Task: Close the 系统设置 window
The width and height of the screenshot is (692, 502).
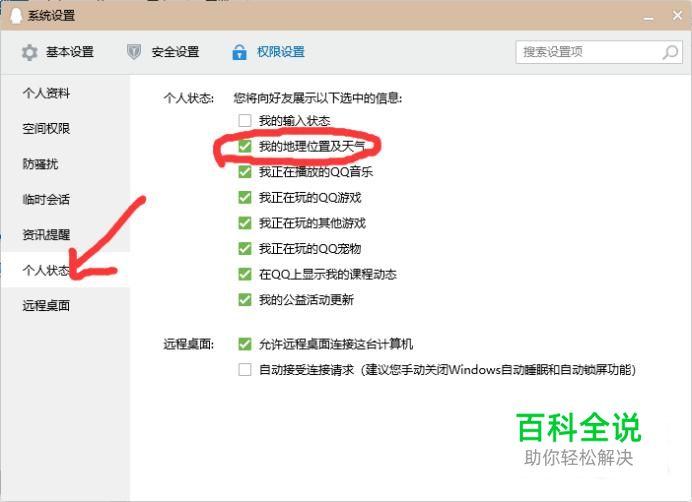Action: pos(677,16)
